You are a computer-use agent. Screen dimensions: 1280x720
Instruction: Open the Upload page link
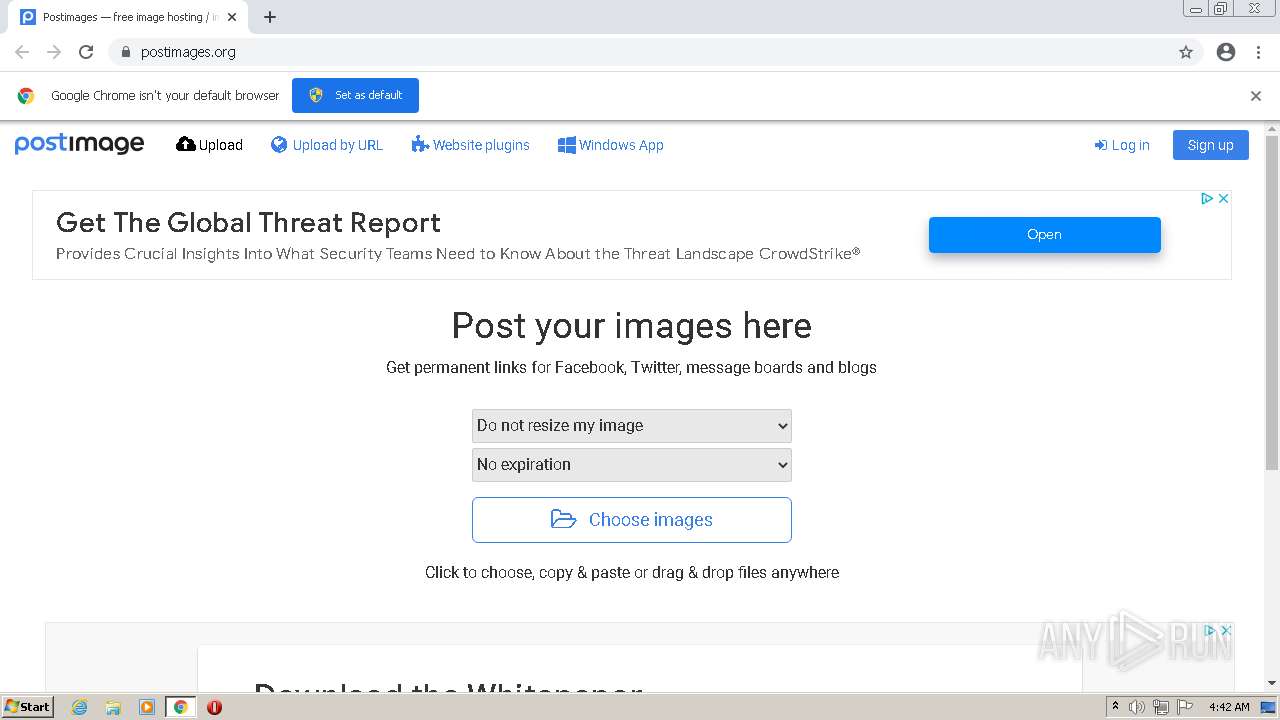tap(209, 145)
